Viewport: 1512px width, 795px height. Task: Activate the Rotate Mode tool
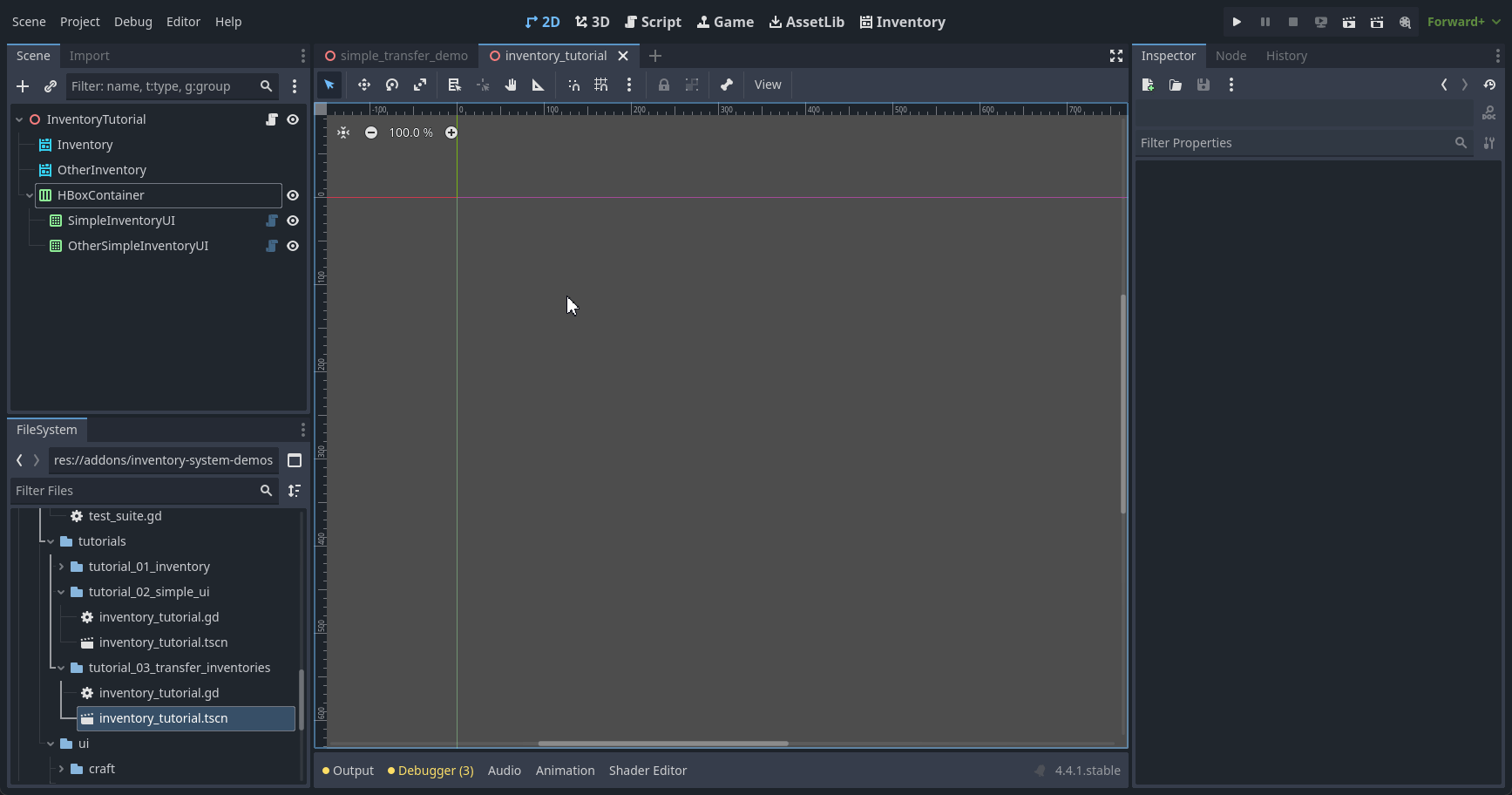392,85
